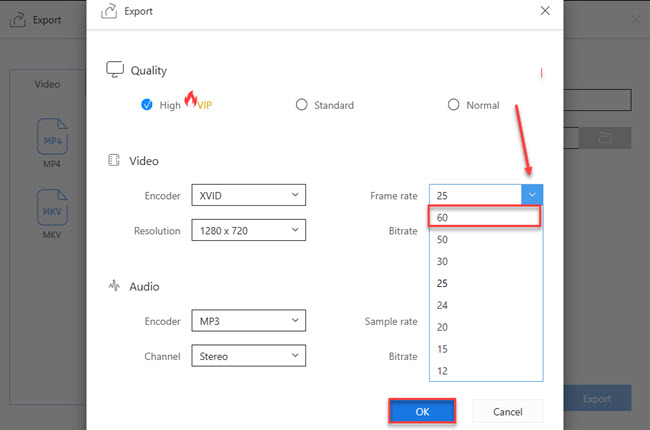
Task: Click the Export button in background window
Action: tap(597, 398)
